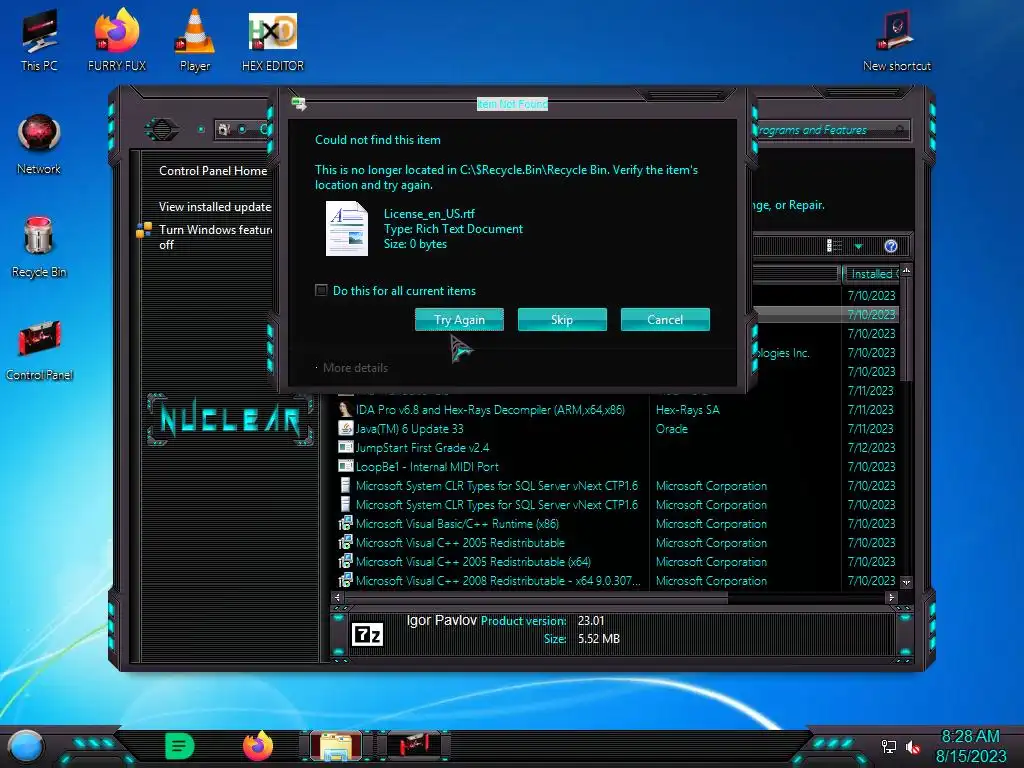Click the Hex-Rays SA publisher cell

click(x=688, y=409)
